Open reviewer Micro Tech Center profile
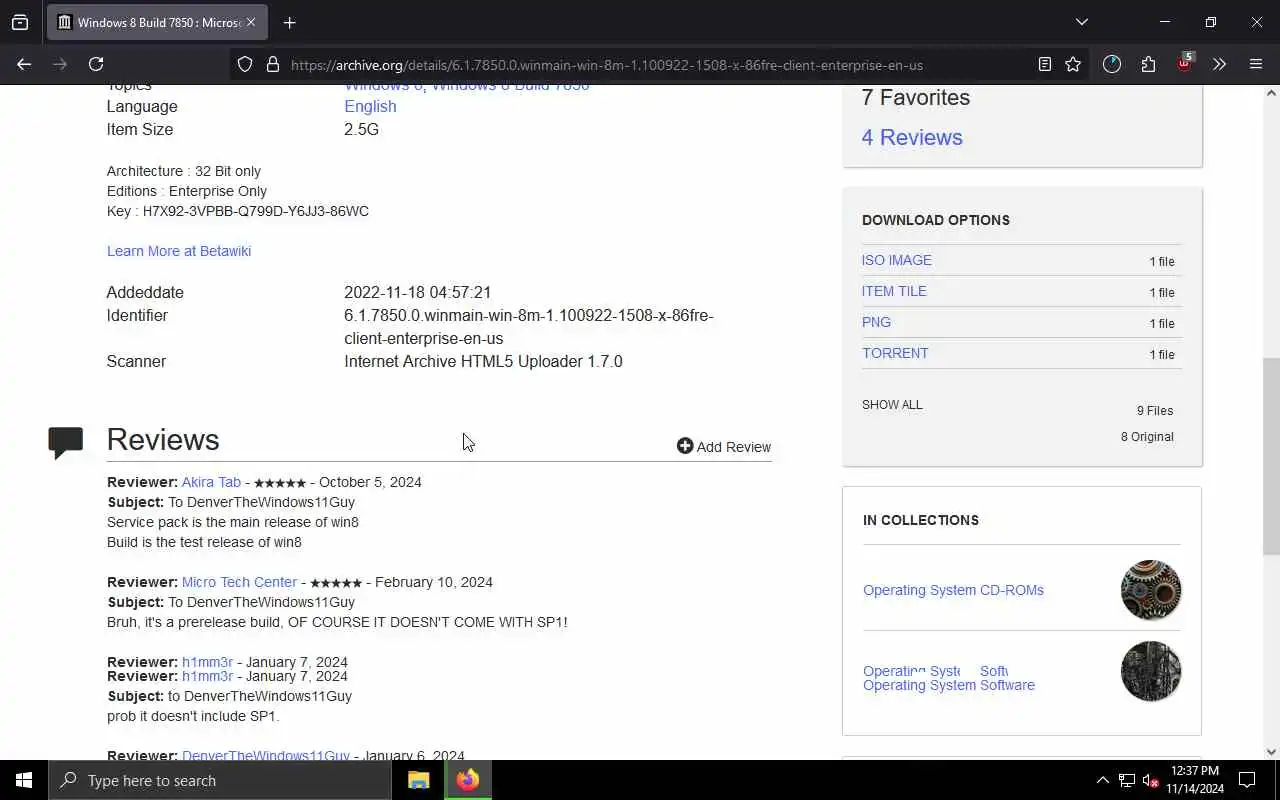 click(x=239, y=582)
